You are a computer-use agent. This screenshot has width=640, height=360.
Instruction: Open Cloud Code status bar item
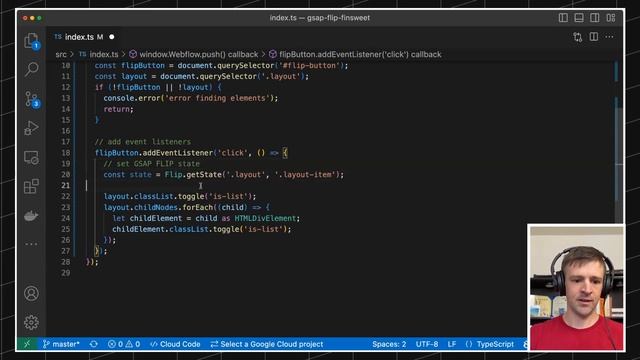(x=175, y=344)
